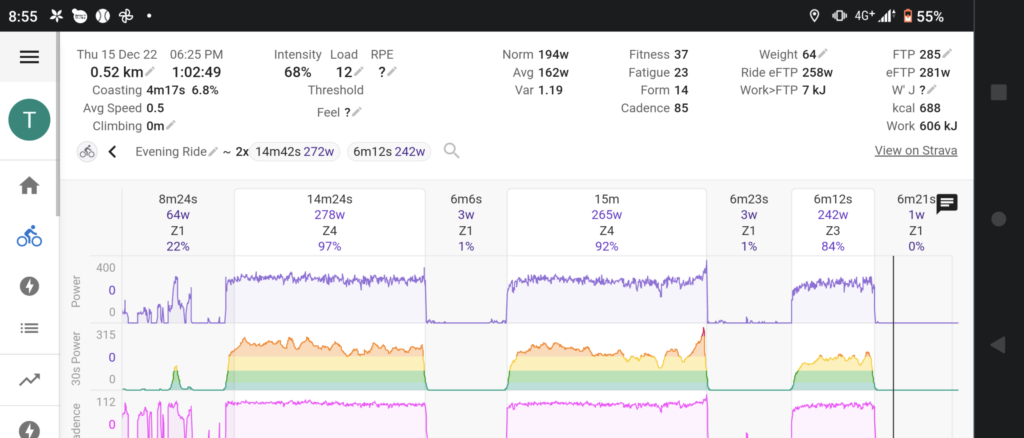Open the comments chat bubble icon

point(947,204)
